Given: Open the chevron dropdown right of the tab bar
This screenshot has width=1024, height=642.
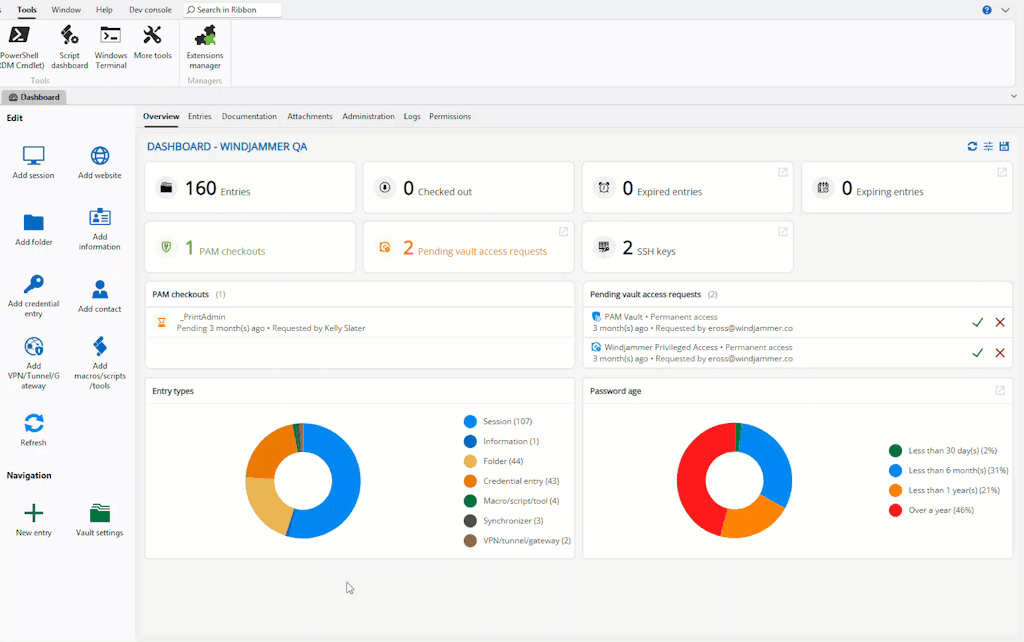Looking at the screenshot, I should coord(1013,96).
